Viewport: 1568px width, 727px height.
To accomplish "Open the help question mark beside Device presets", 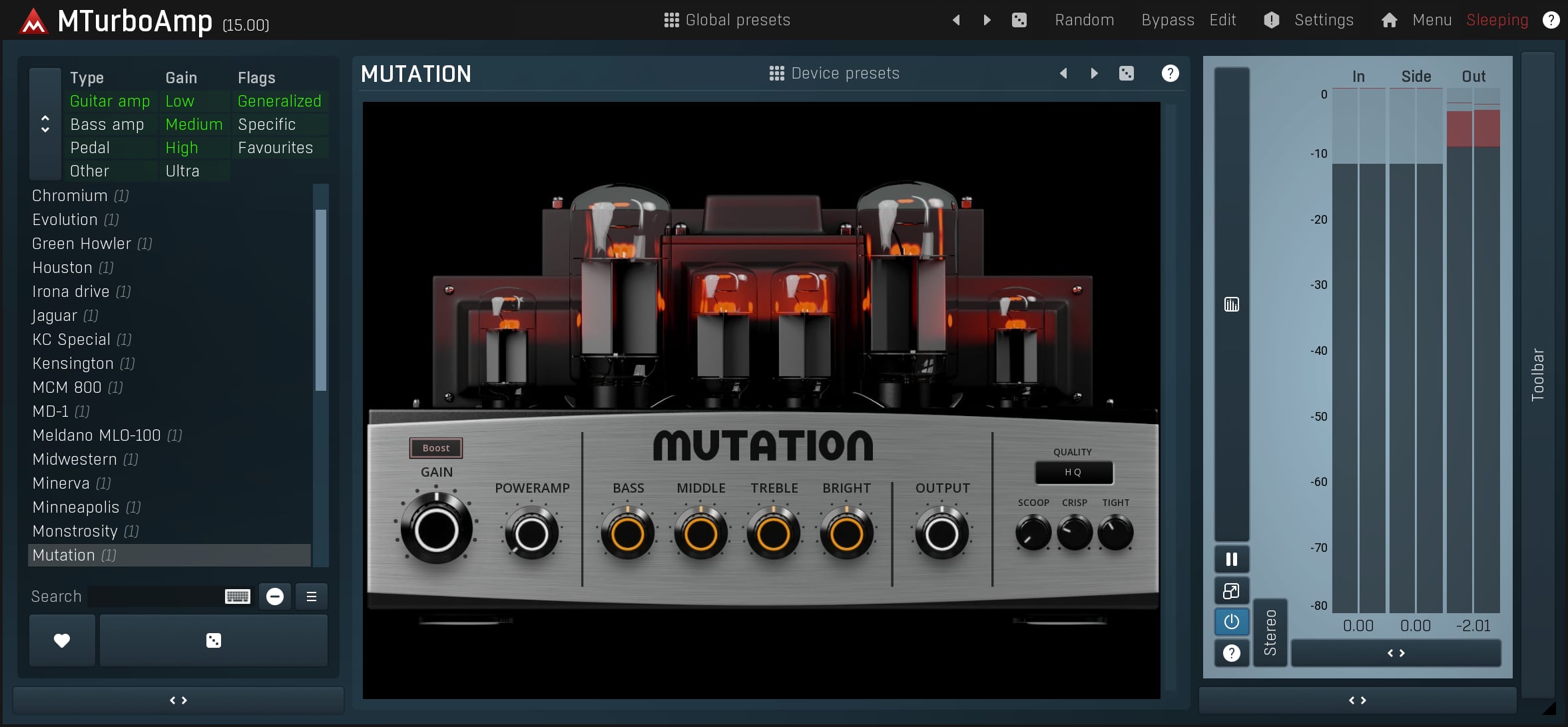I will (1170, 73).
